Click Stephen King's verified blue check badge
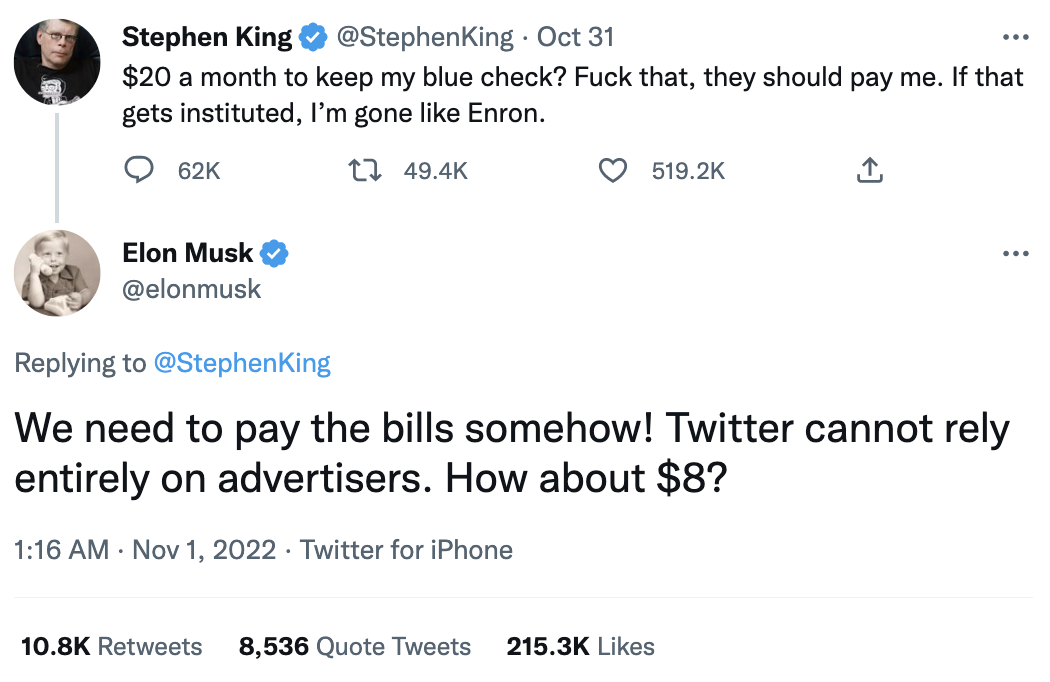The image size is (1050, 682). tap(313, 38)
